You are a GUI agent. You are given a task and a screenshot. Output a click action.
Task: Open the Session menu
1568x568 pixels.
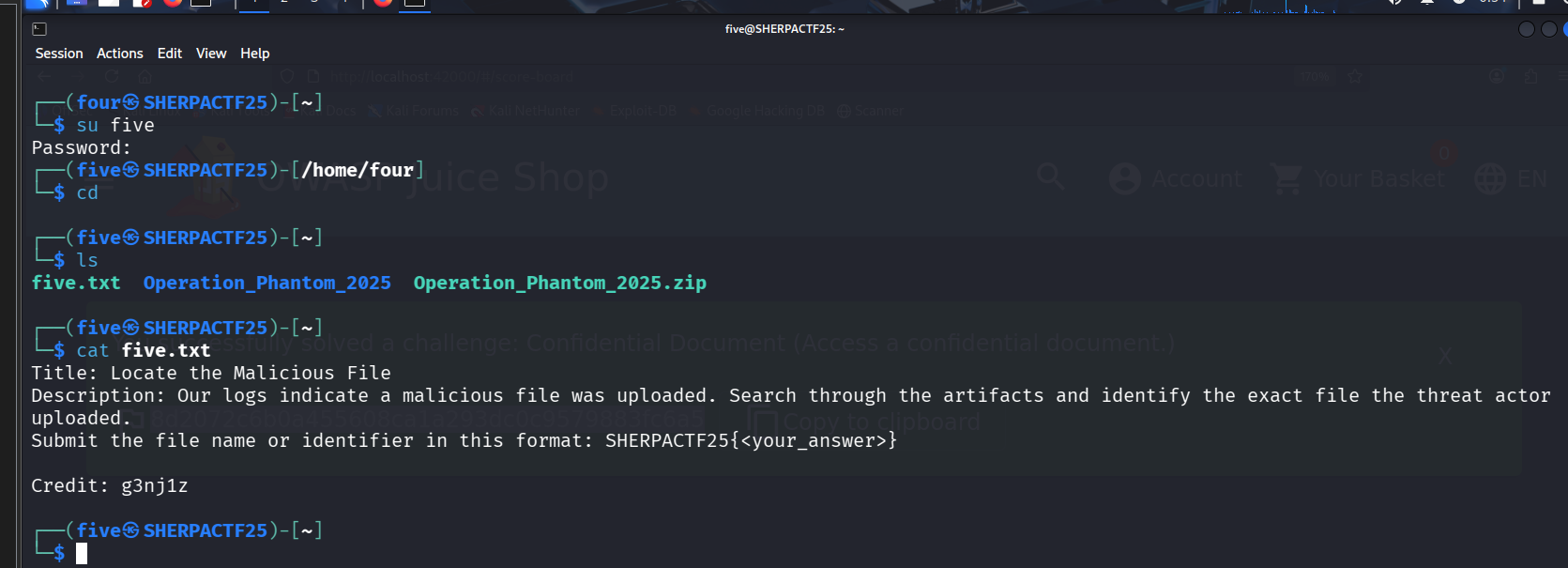tap(59, 54)
